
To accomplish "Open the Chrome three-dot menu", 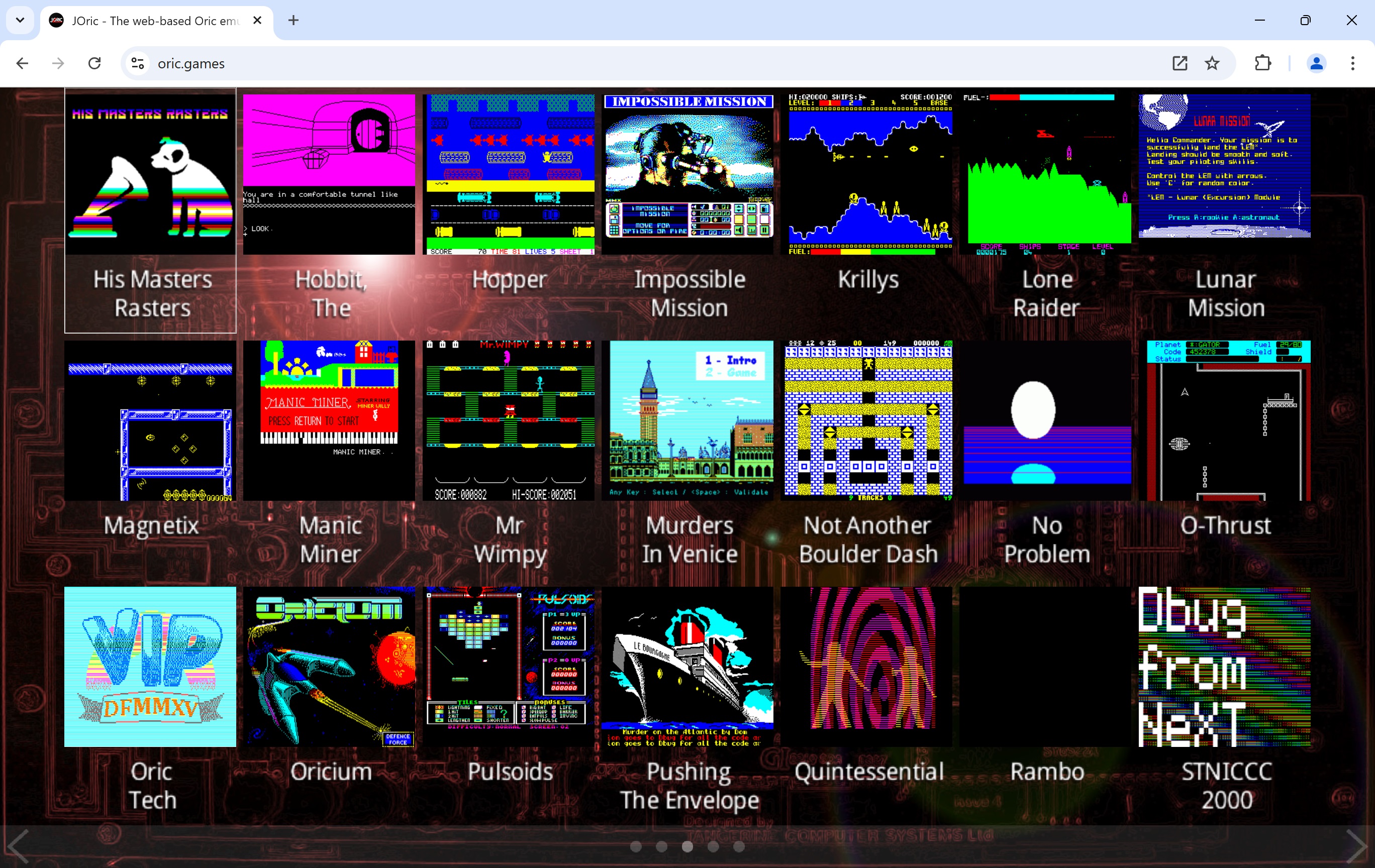I will click(1352, 63).
